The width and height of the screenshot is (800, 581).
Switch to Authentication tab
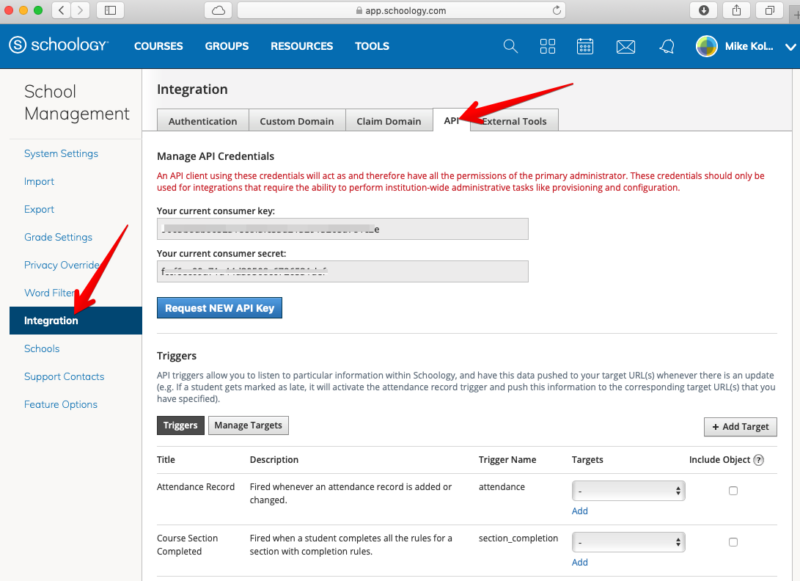[203, 121]
